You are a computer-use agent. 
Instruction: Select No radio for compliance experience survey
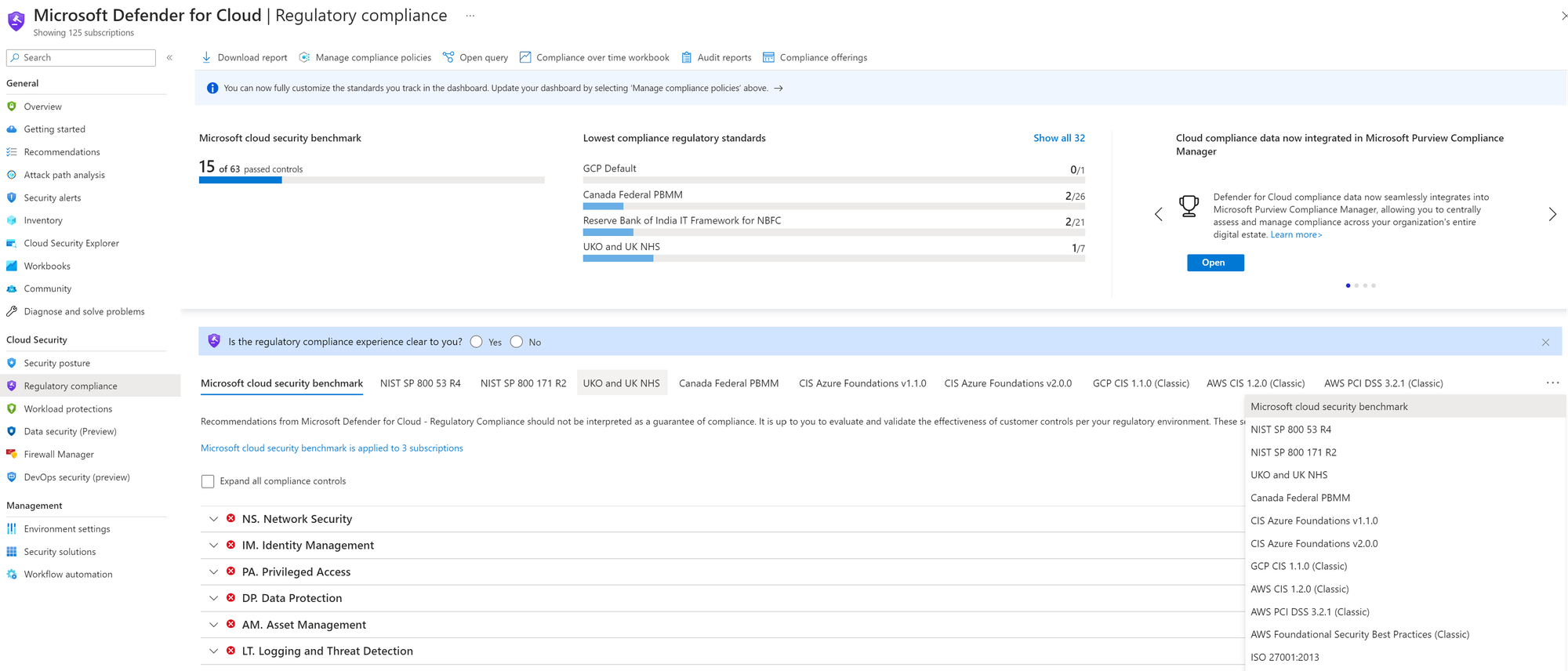coord(517,342)
